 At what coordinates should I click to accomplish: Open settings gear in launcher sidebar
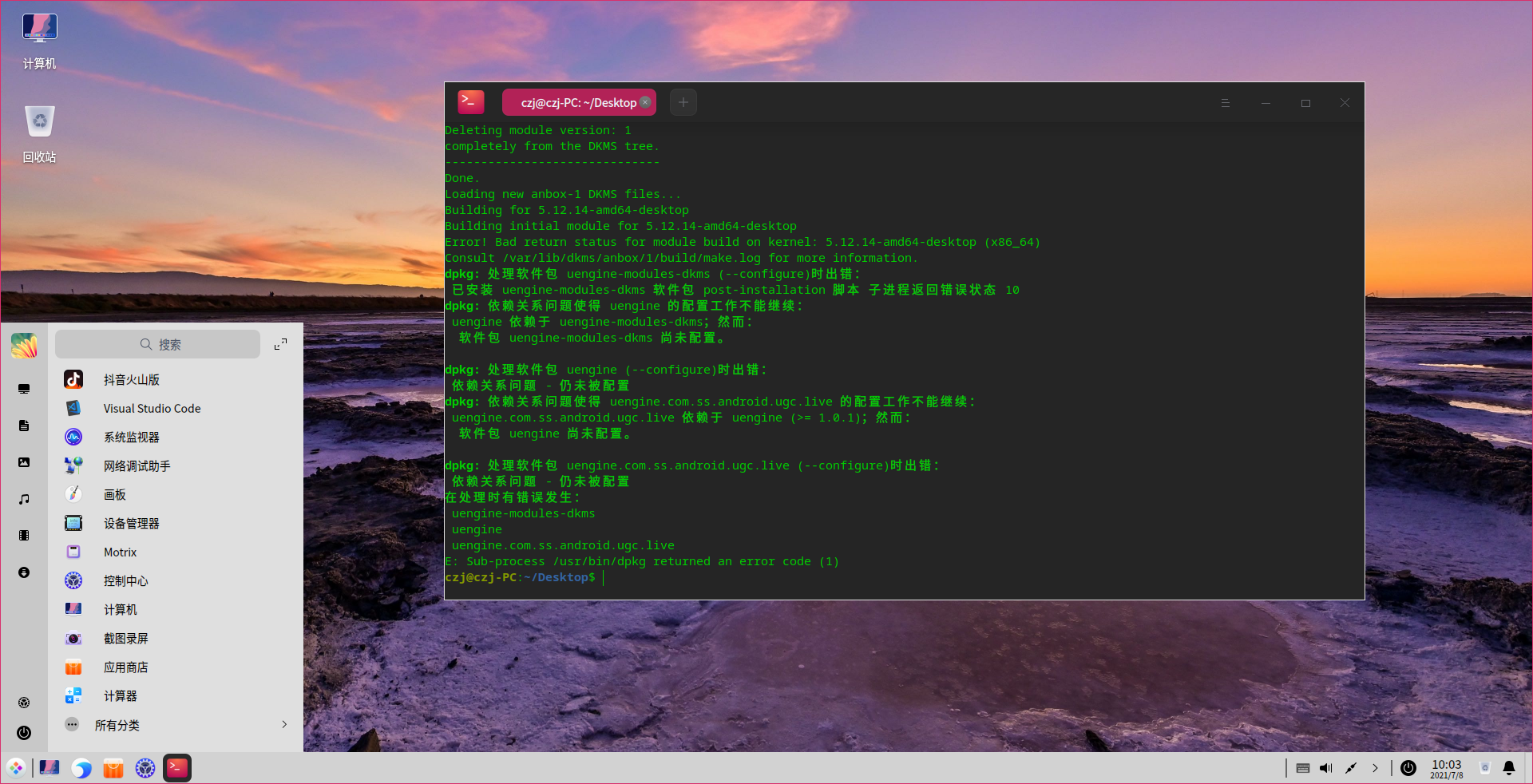pyautogui.click(x=24, y=703)
